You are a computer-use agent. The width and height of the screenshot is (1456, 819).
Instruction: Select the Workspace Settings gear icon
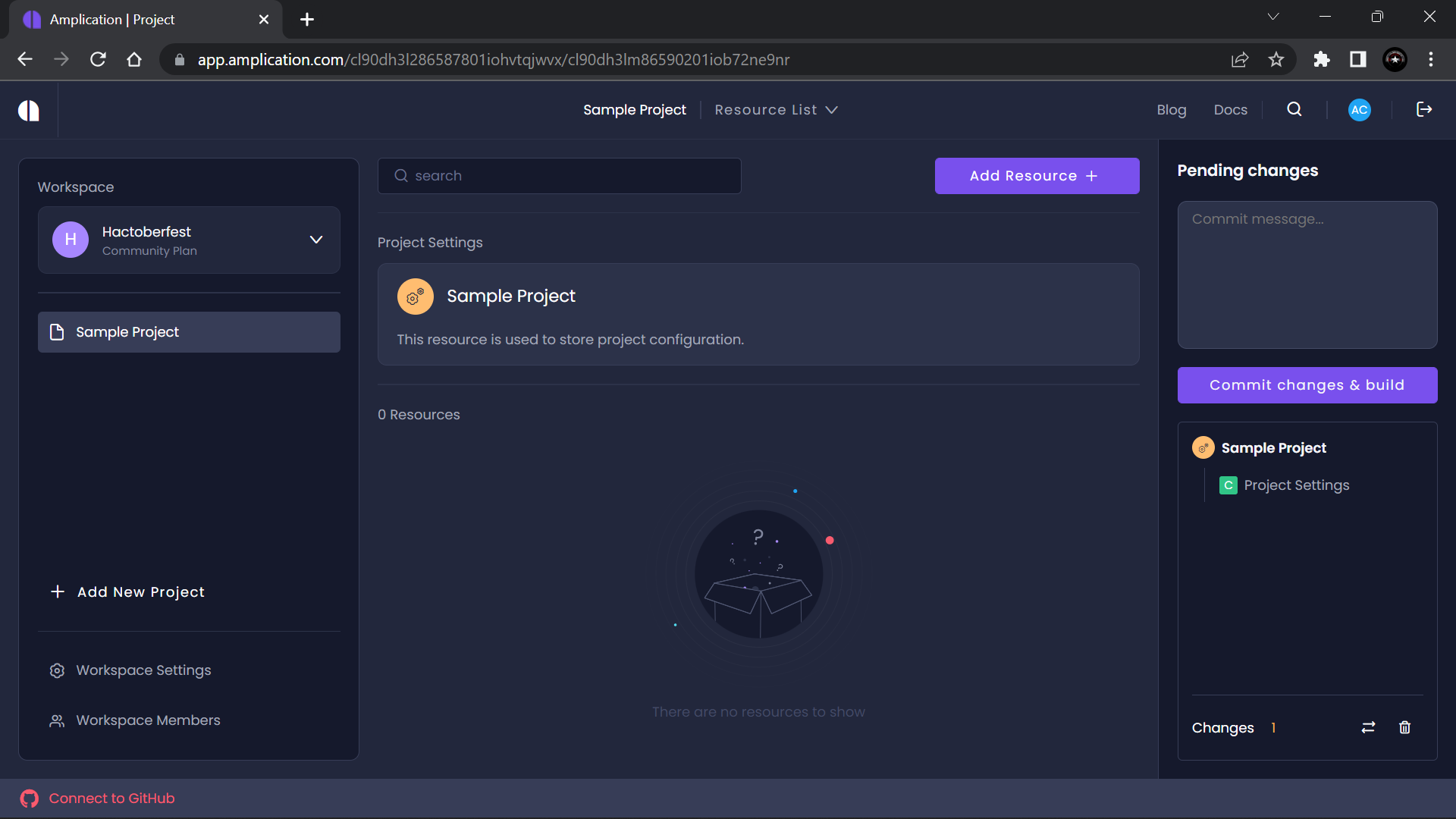click(56, 670)
